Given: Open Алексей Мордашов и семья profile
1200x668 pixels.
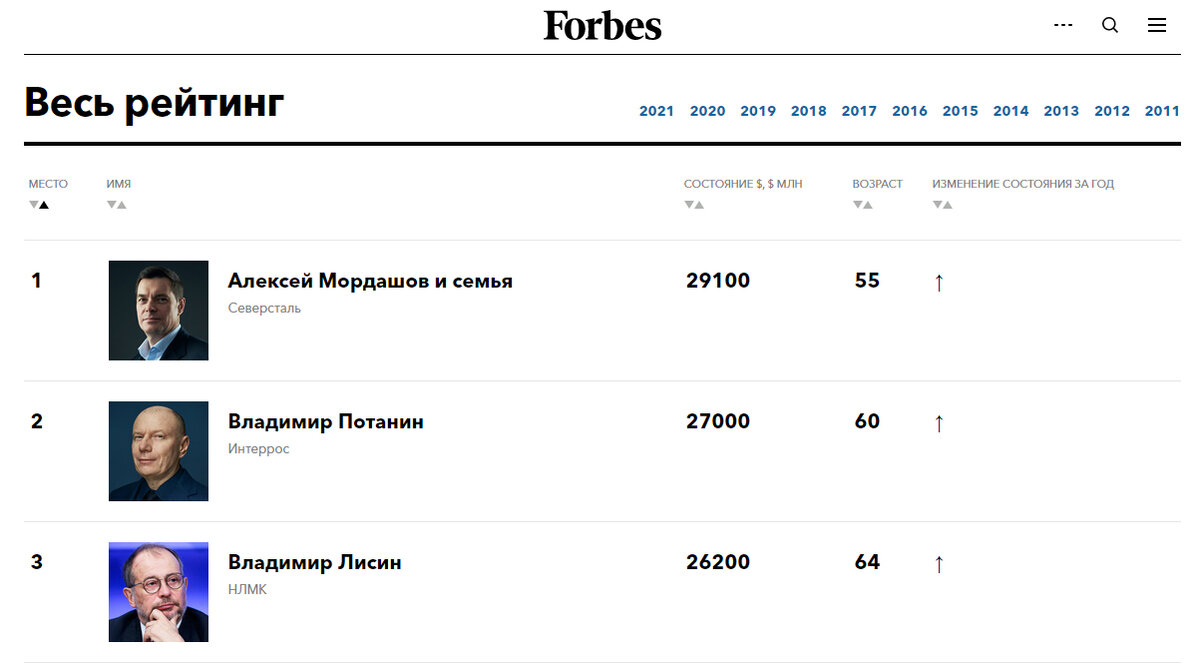Looking at the screenshot, I should pyautogui.click(x=370, y=281).
